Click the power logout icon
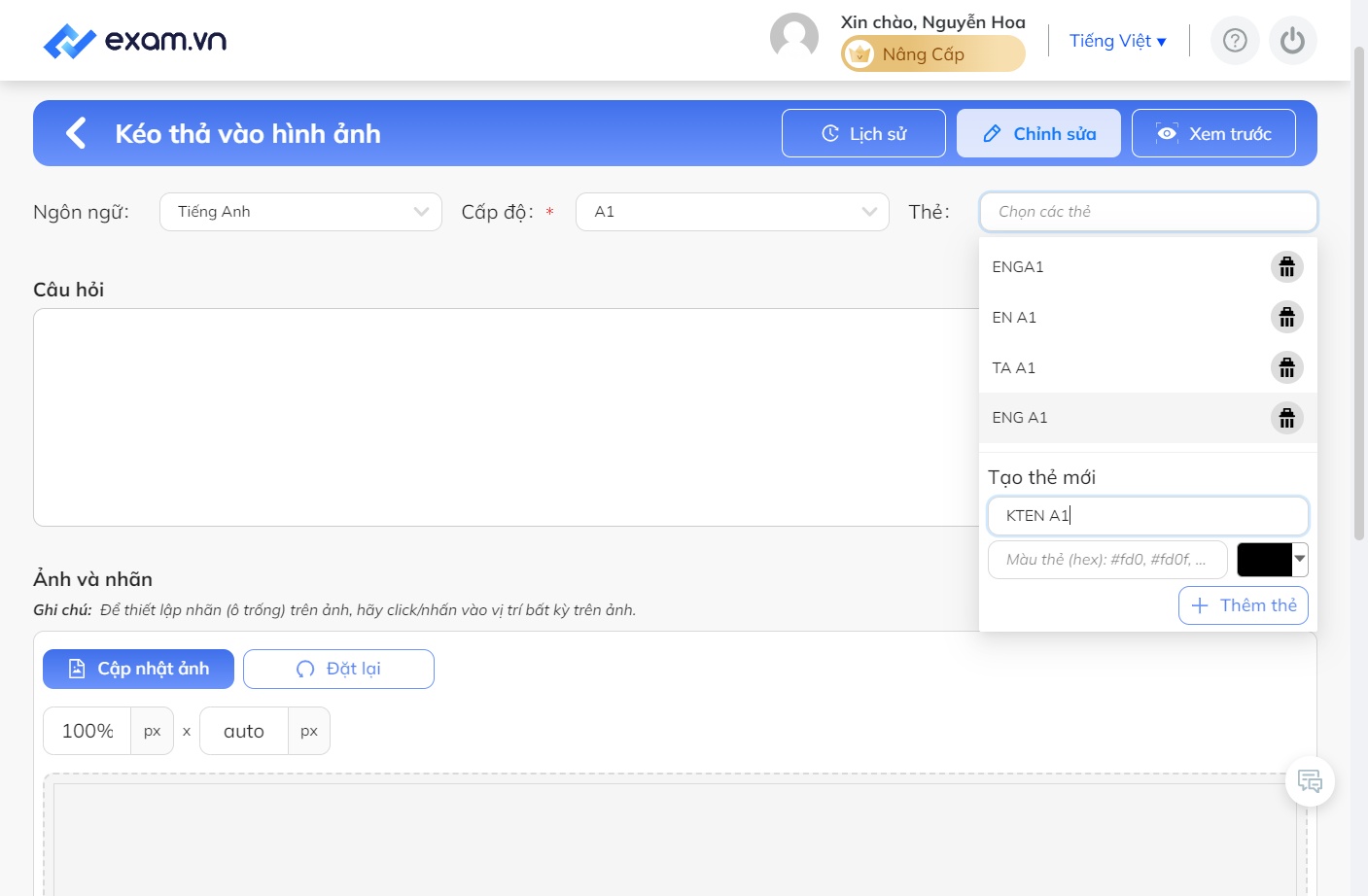 click(1292, 41)
